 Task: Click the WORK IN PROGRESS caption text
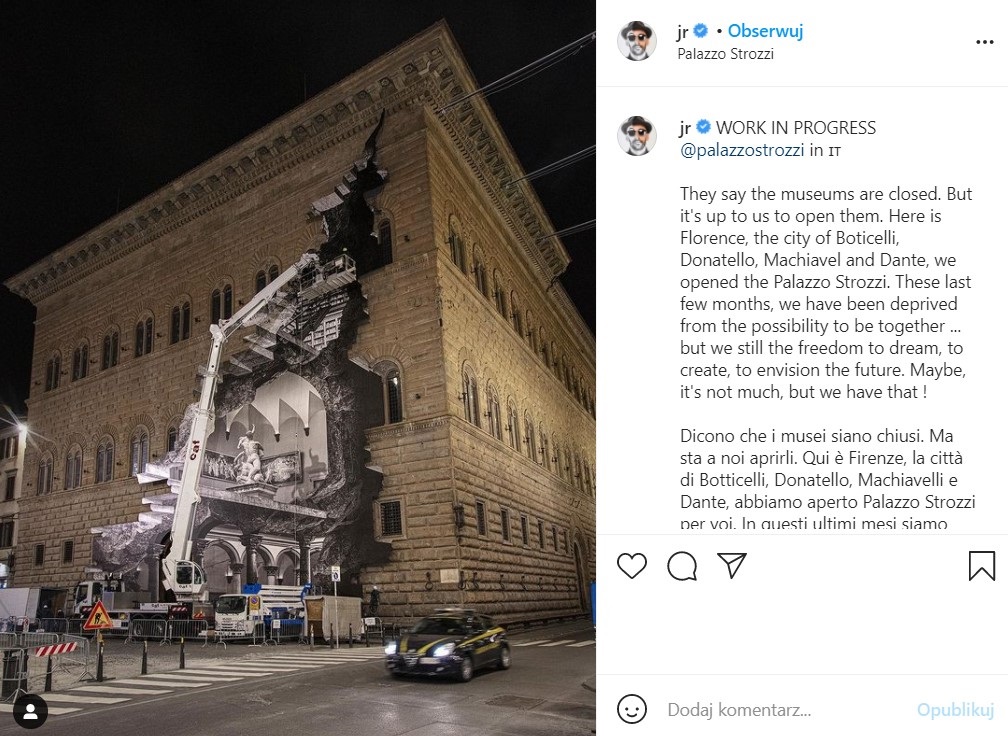(x=796, y=128)
